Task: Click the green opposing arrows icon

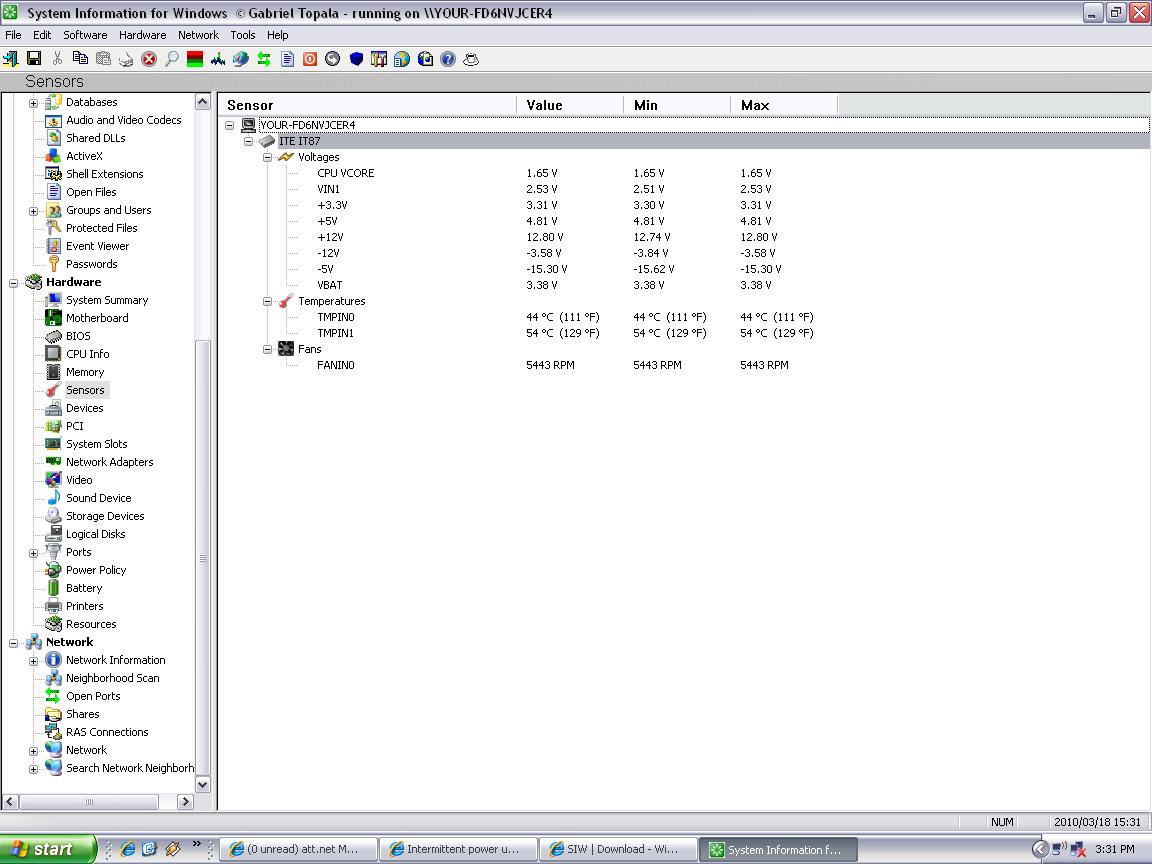Action: (264, 59)
